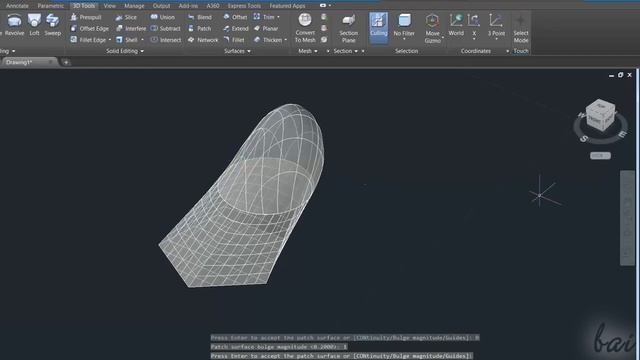Apply the Subtract boolean tool
The image size is (640, 360).
pos(165,29)
